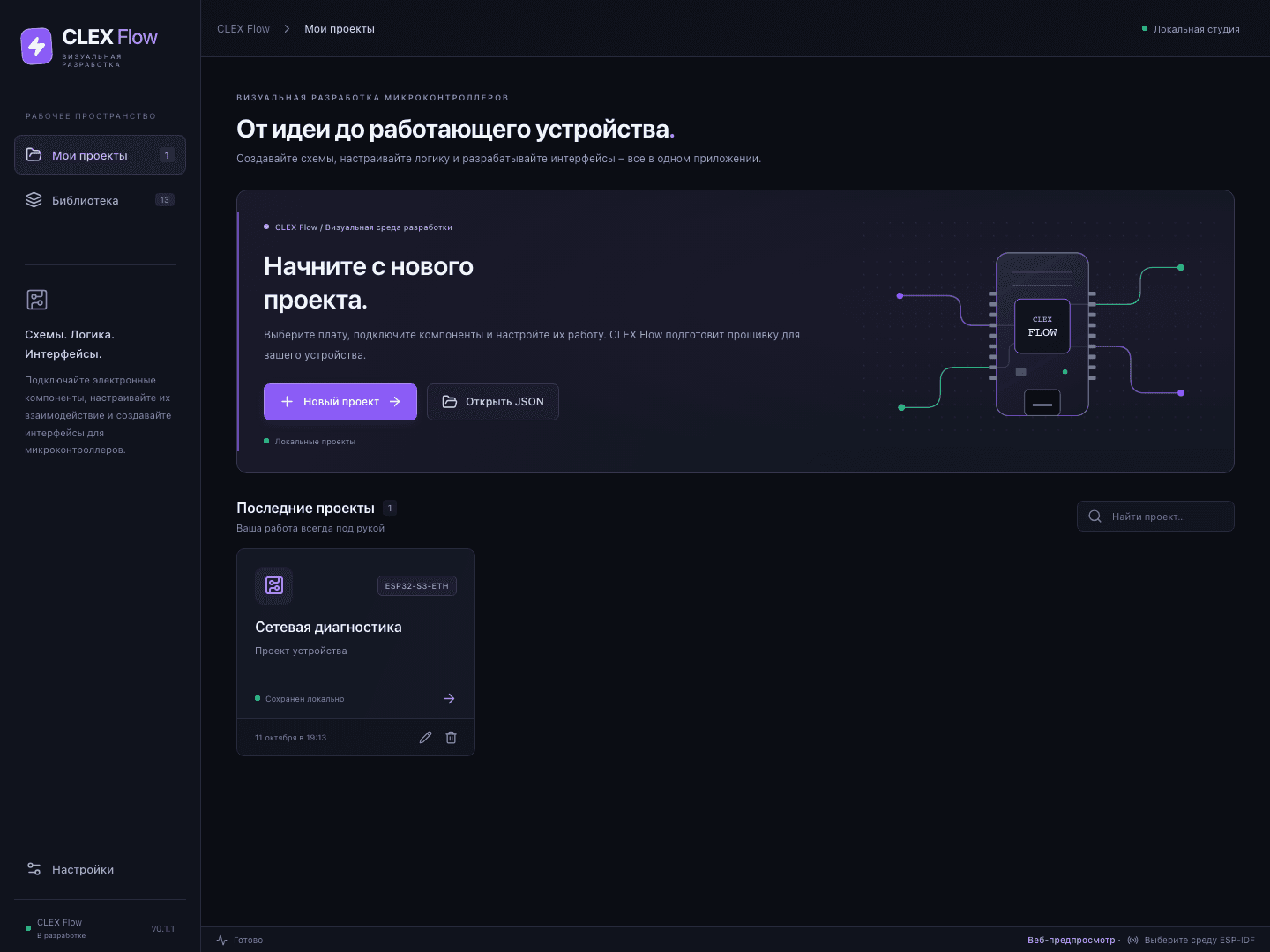Click the Локальные проекты label
The width and height of the screenshot is (1270, 952).
(315, 442)
